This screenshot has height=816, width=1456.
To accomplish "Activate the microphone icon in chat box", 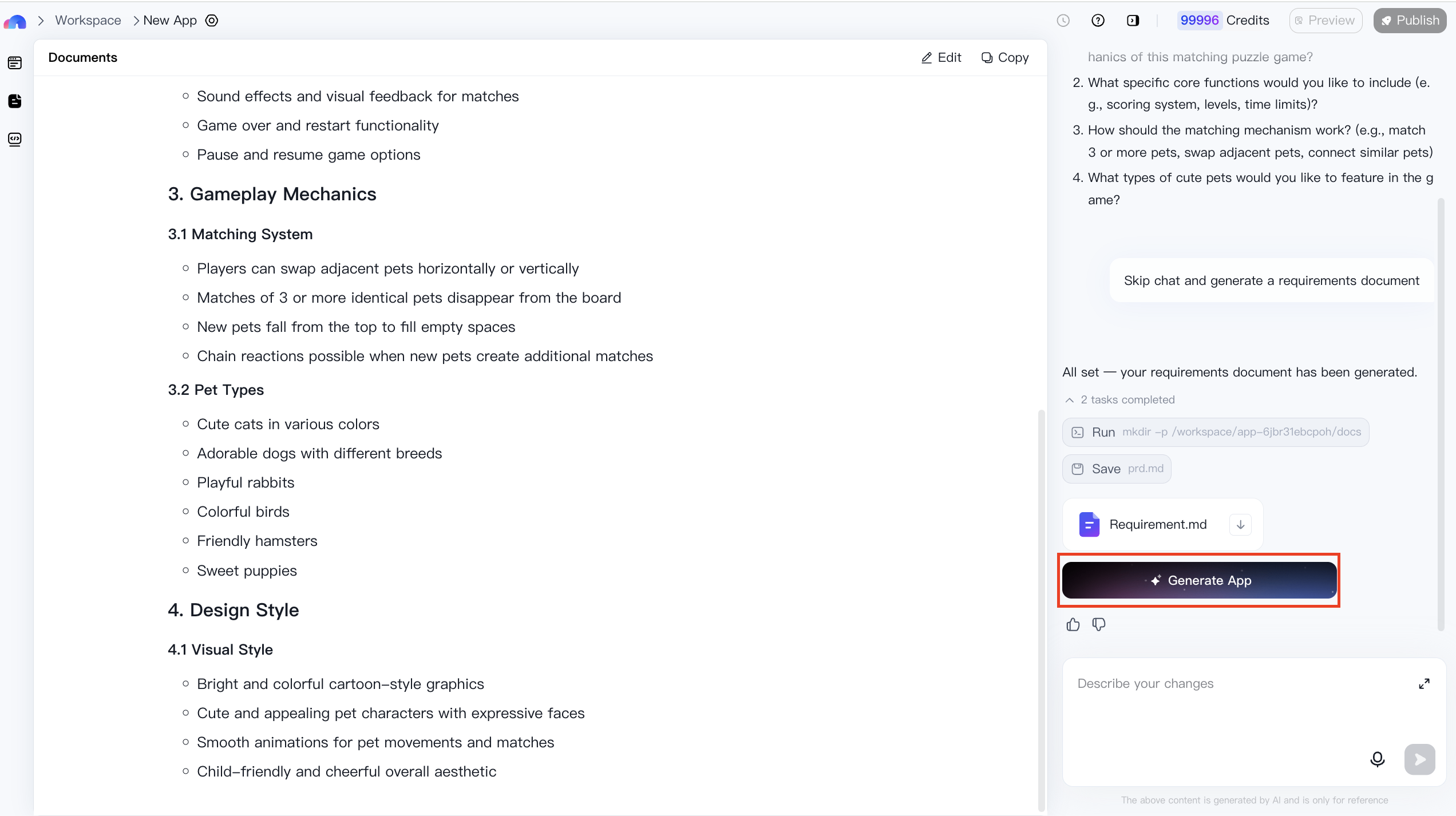I will pyautogui.click(x=1377, y=759).
